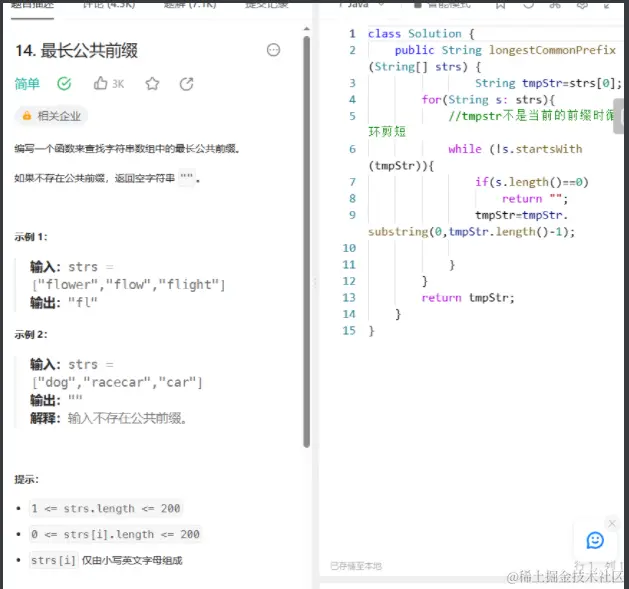Click the share arrow icon
The height and width of the screenshot is (589, 629).
(187, 84)
